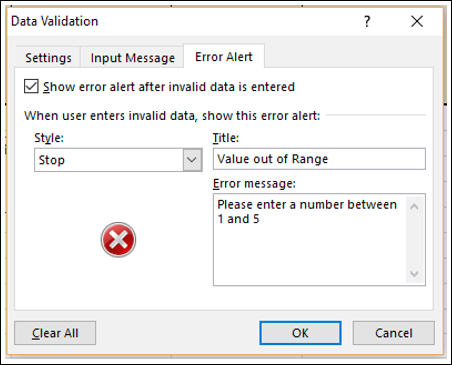Click the error message scroll down arrow
This screenshot has width=452, height=365.
click(x=414, y=274)
